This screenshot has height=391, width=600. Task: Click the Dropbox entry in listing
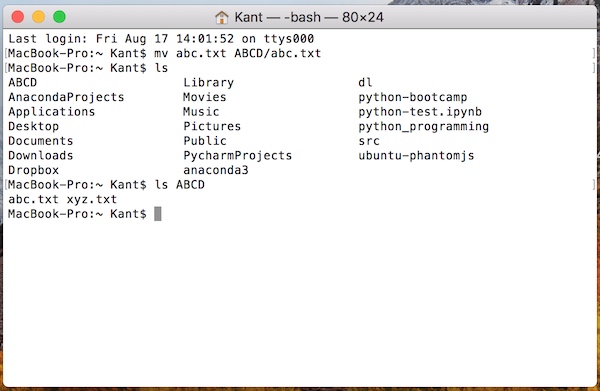pyautogui.click(x=34, y=170)
